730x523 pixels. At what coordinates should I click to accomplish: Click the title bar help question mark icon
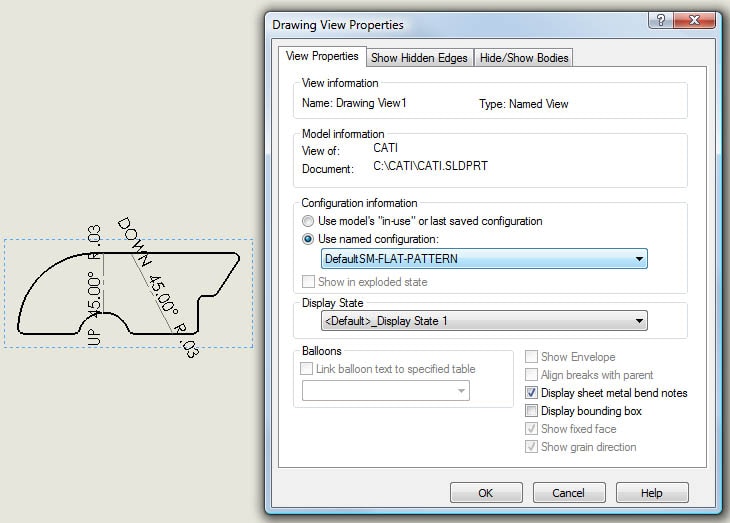click(x=660, y=21)
